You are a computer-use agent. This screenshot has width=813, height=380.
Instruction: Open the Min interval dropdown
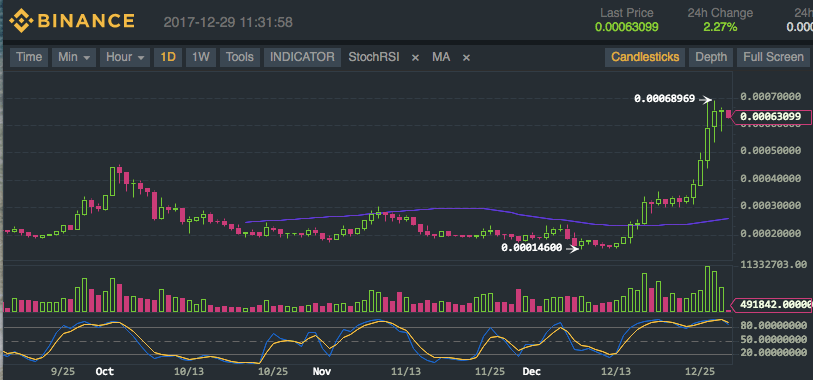point(74,57)
